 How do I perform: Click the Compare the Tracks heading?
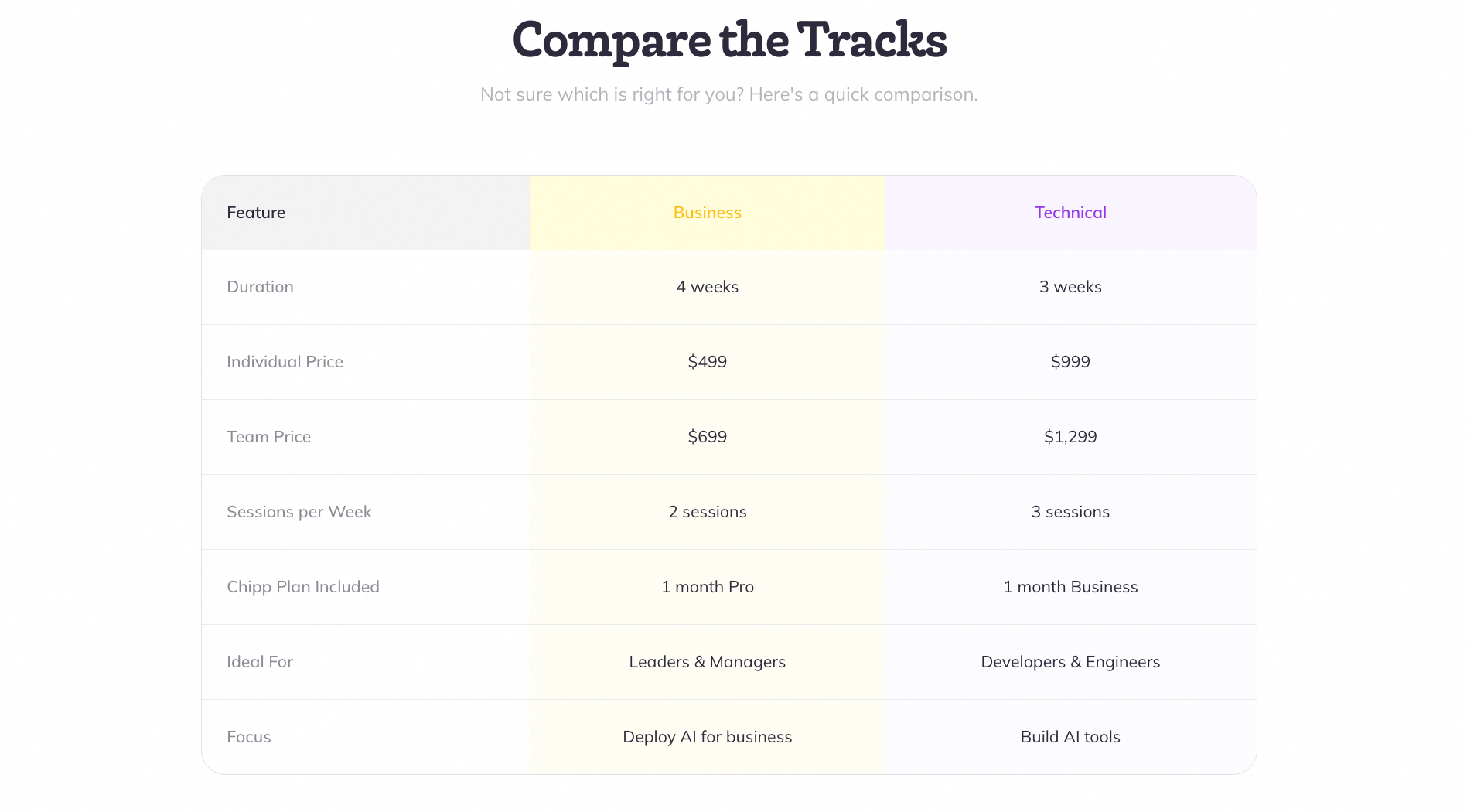pos(729,40)
